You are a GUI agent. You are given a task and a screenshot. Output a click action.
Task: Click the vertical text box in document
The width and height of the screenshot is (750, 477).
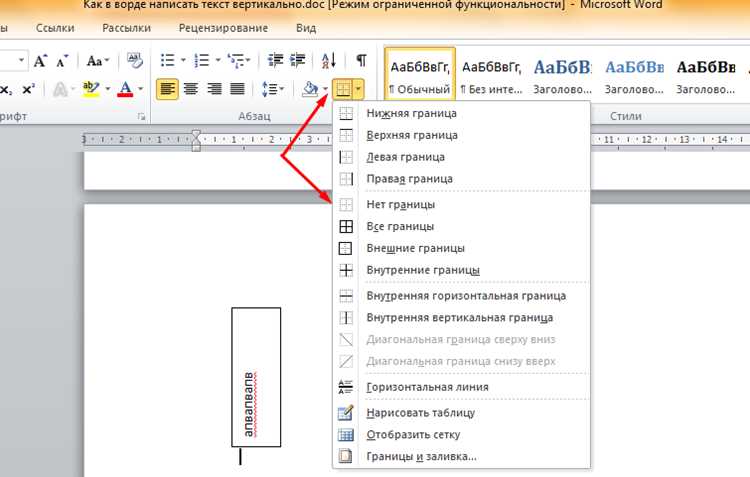click(x=256, y=377)
